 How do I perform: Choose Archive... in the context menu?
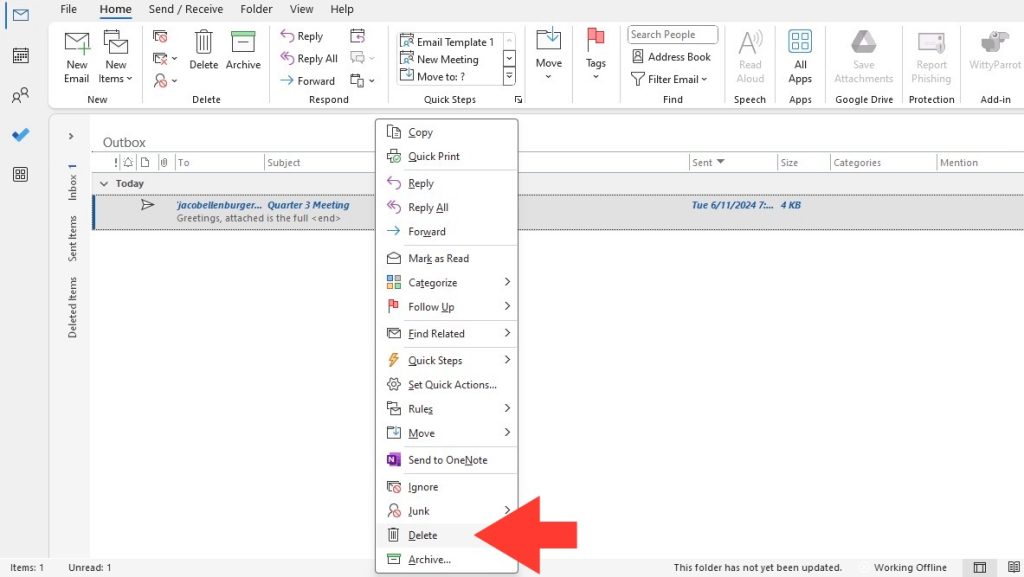pos(447,559)
